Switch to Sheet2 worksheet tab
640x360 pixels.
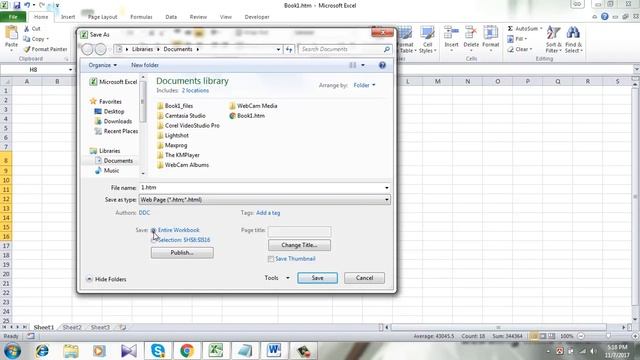click(72, 327)
